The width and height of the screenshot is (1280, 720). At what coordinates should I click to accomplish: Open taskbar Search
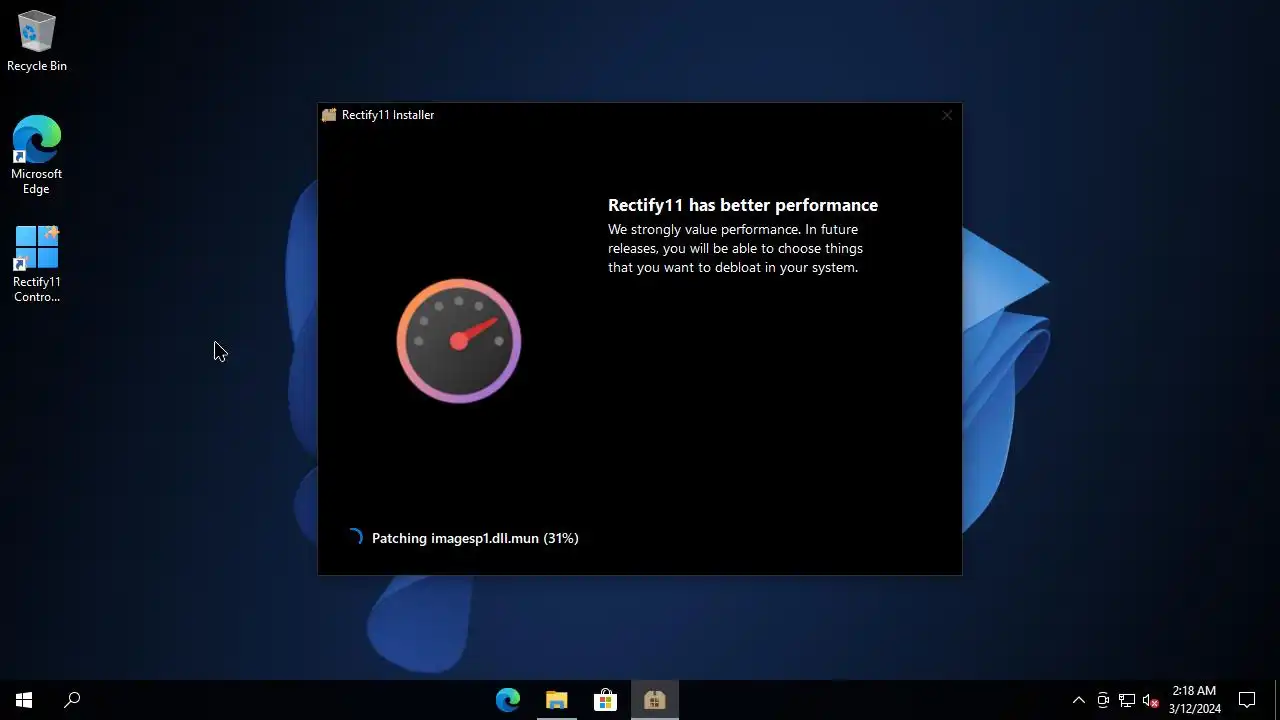(x=72, y=700)
